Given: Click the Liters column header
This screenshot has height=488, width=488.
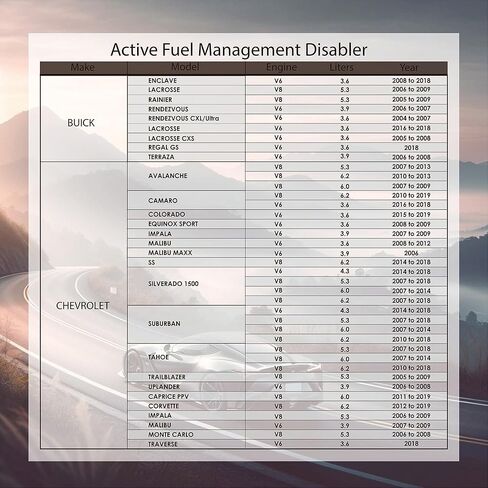Looking at the screenshot, I should click(341, 67).
